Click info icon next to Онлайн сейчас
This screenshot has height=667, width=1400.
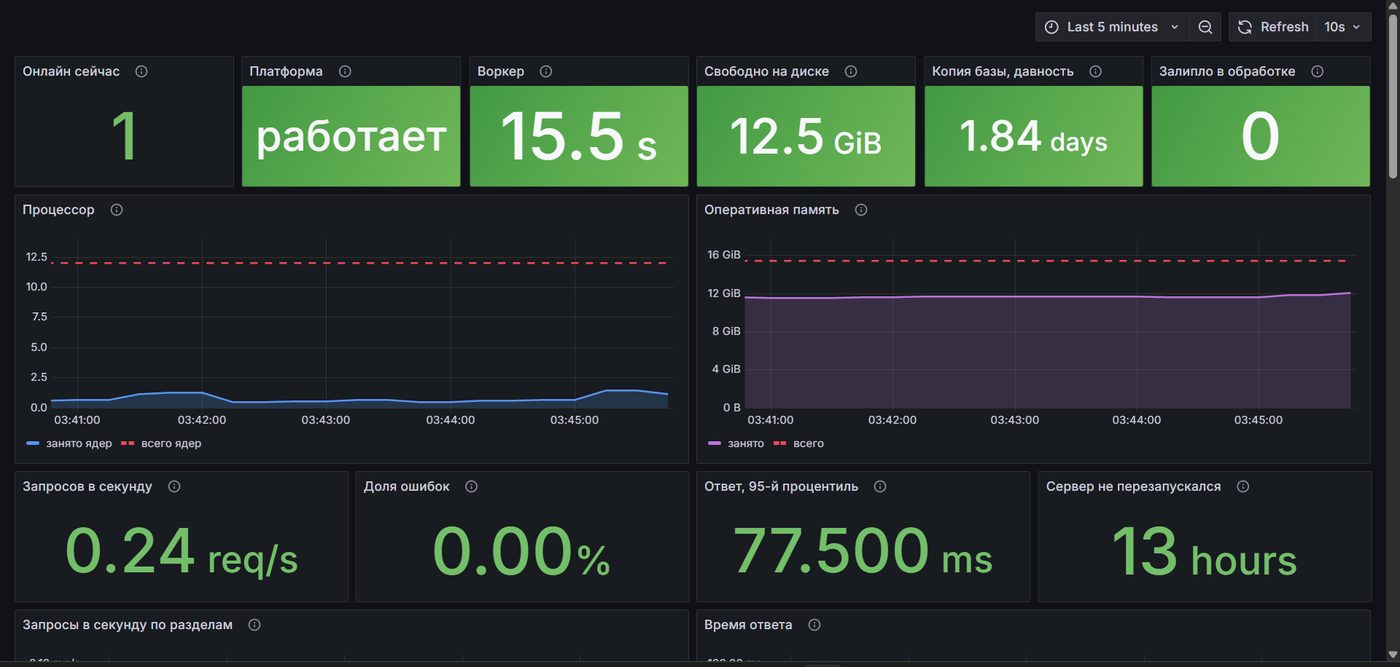[141, 71]
